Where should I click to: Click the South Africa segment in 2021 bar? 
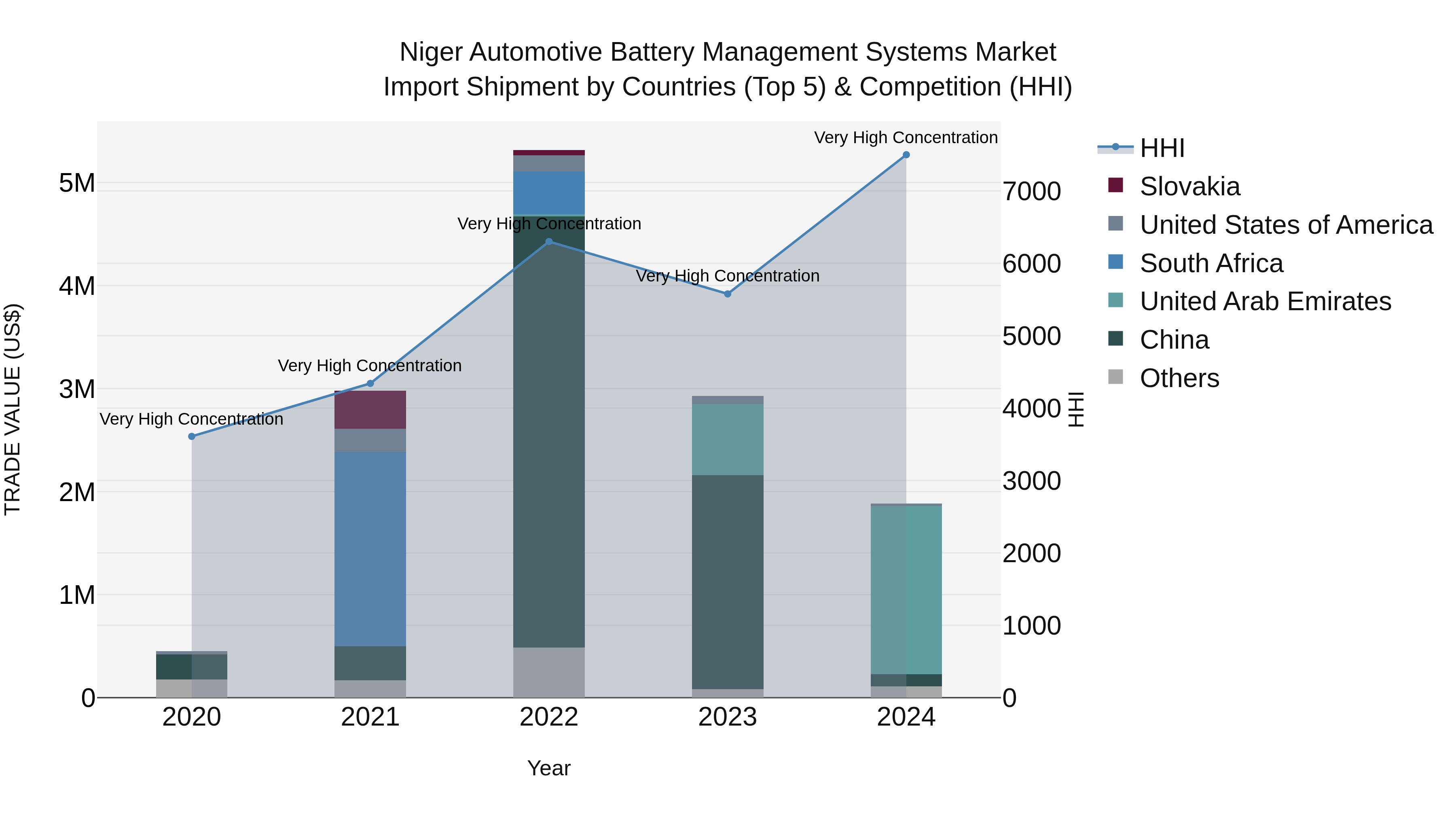pyautogui.click(x=370, y=549)
